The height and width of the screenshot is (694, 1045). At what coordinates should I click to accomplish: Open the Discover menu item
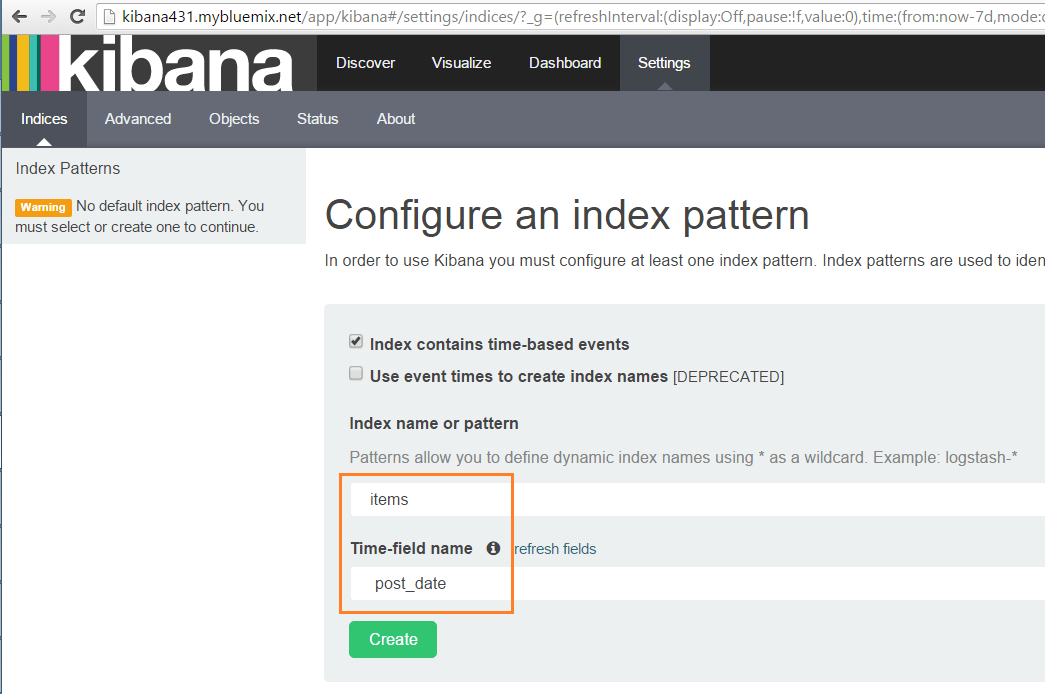[x=365, y=62]
